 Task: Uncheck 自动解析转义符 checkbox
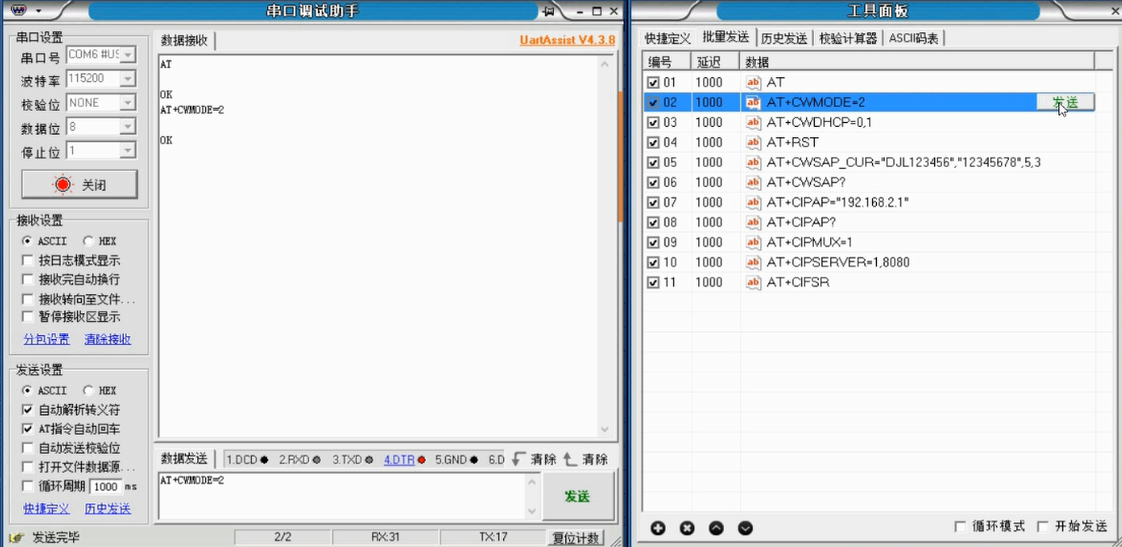pyautogui.click(x=28, y=410)
